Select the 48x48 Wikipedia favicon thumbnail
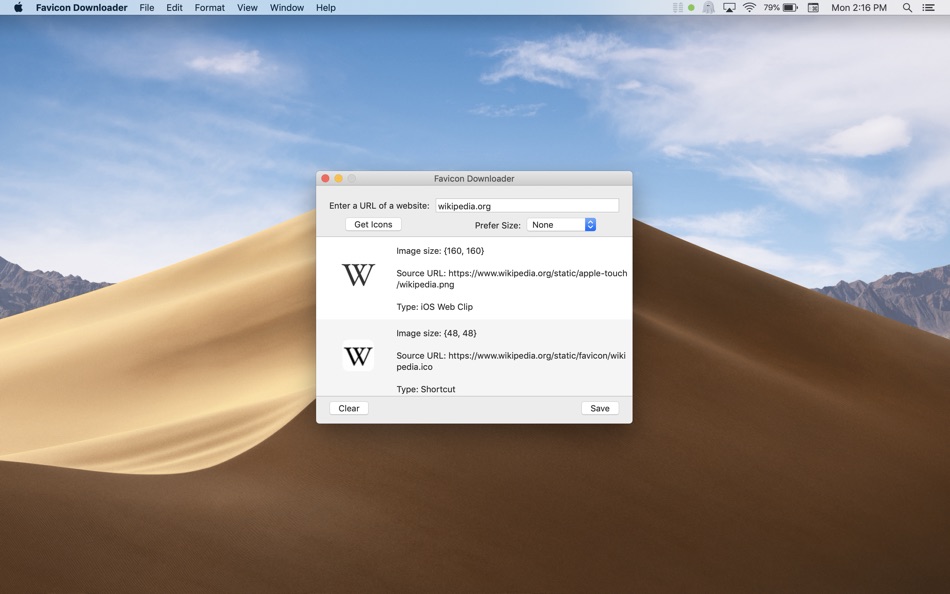The image size is (950, 594). pyautogui.click(x=358, y=356)
